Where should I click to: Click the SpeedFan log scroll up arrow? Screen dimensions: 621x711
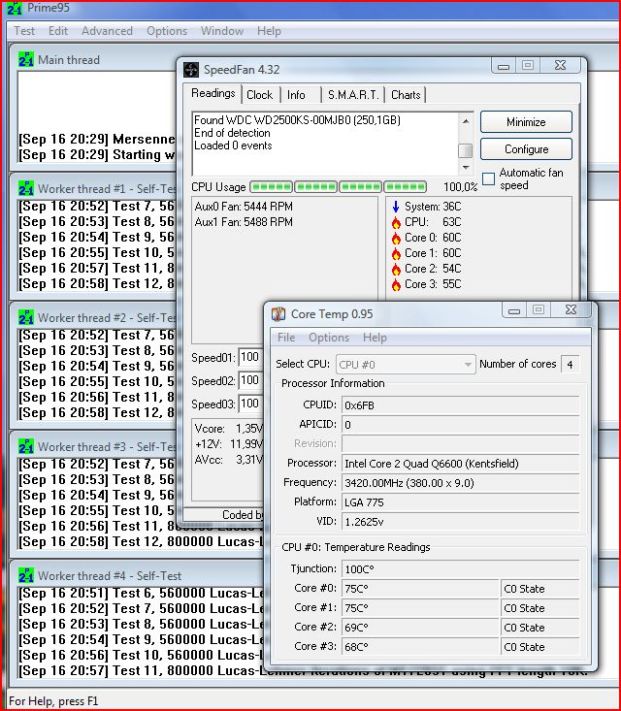pyautogui.click(x=466, y=121)
